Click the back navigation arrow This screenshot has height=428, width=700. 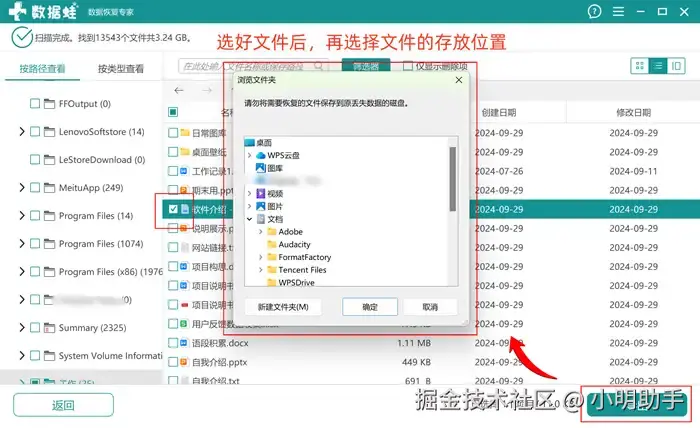tap(179, 91)
